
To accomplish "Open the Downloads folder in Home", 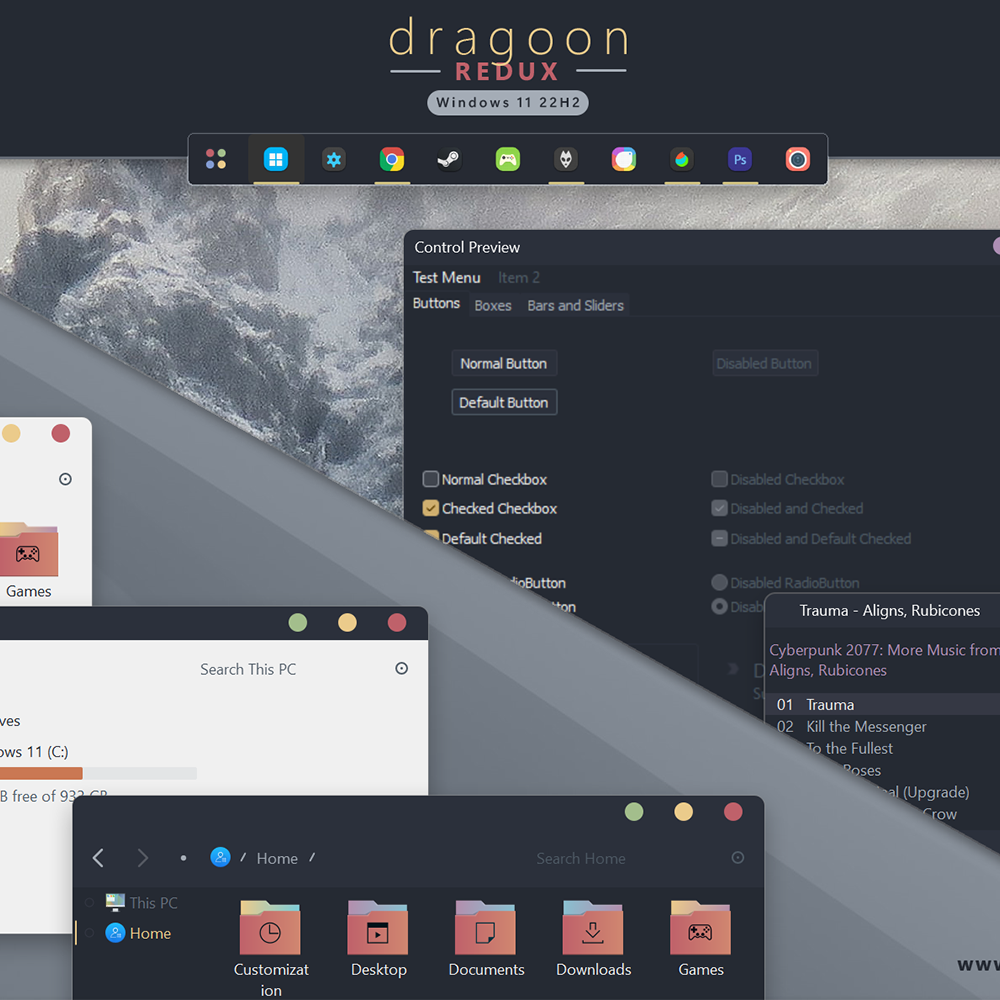I will [593, 928].
